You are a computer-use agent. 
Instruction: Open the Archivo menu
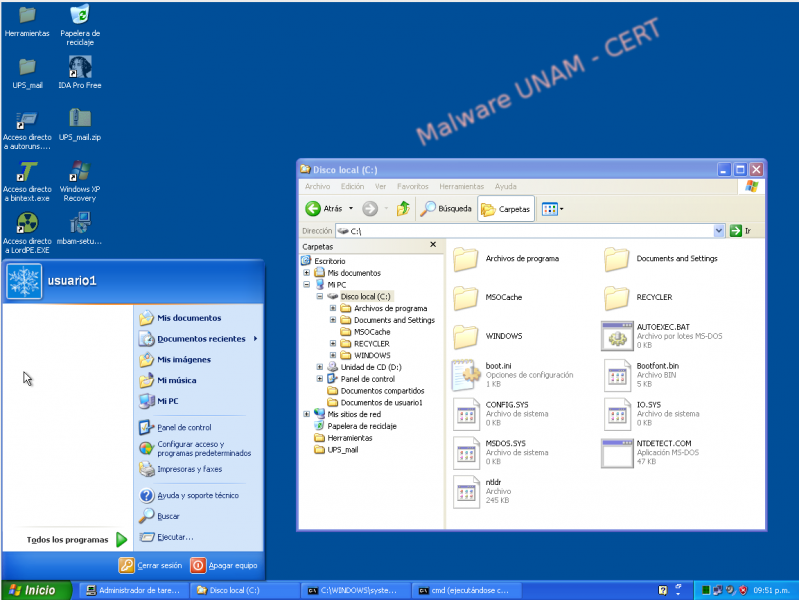[317, 187]
